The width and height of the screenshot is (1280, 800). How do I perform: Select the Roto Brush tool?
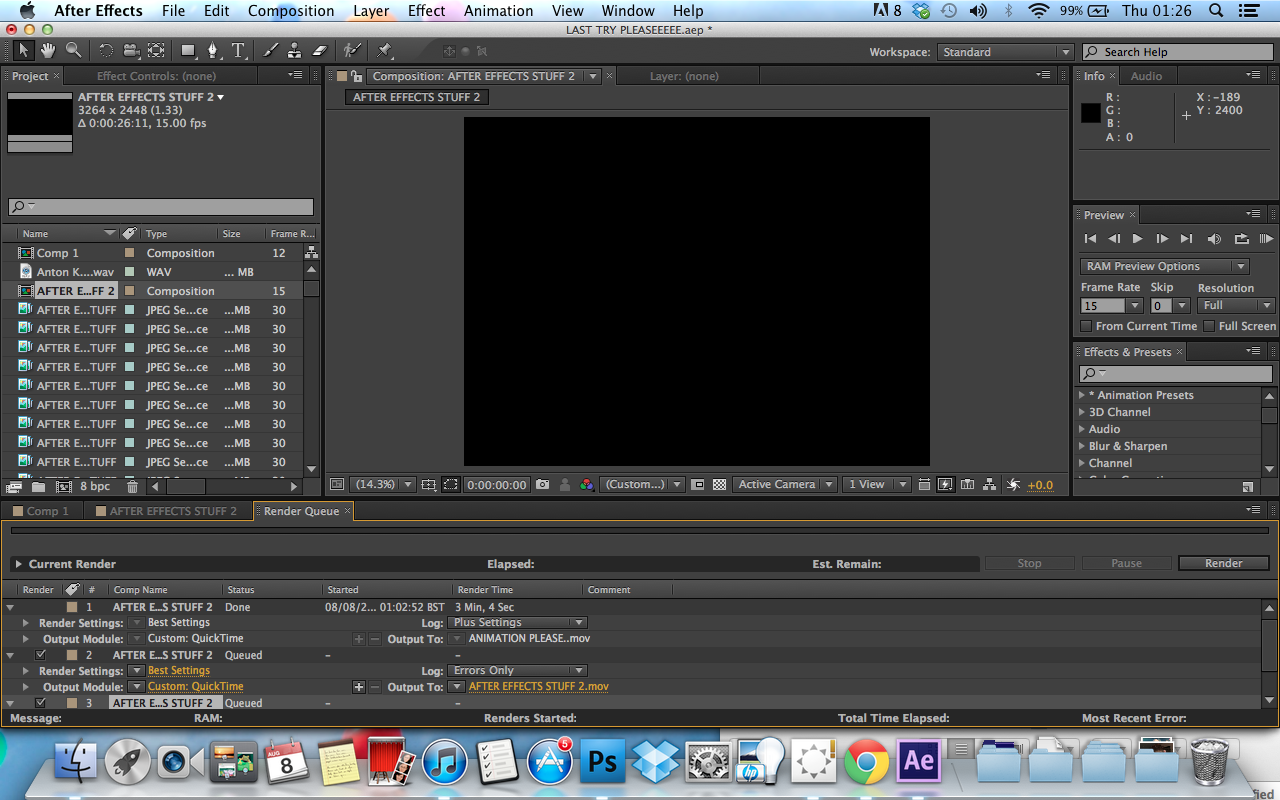point(351,50)
